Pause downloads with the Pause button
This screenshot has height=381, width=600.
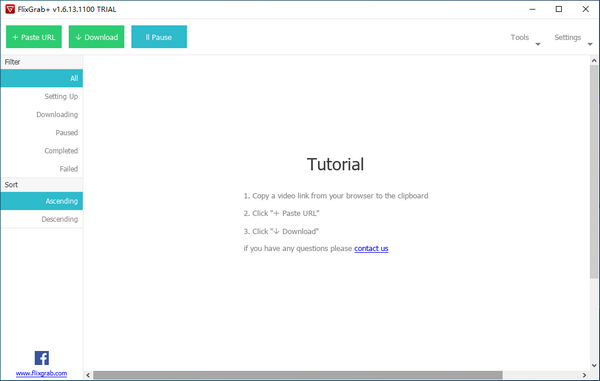click(x=159, y=37)
